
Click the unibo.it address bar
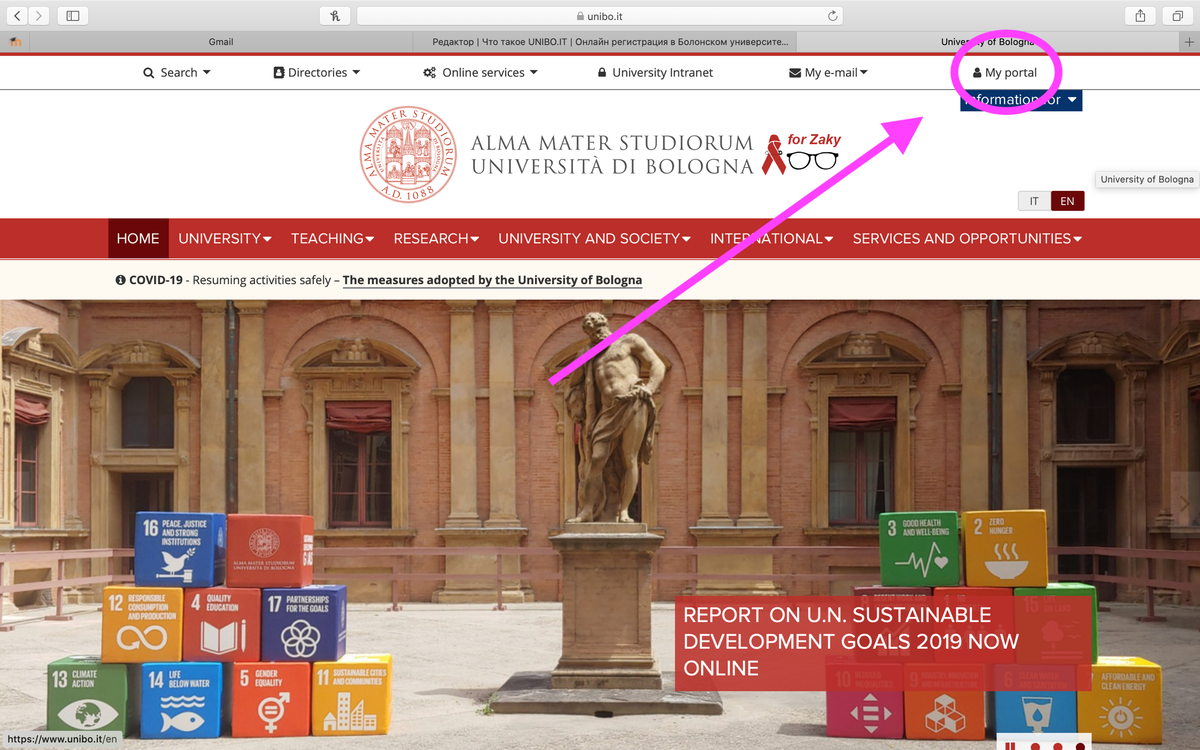pyautogui.click(x=600, y=16)
